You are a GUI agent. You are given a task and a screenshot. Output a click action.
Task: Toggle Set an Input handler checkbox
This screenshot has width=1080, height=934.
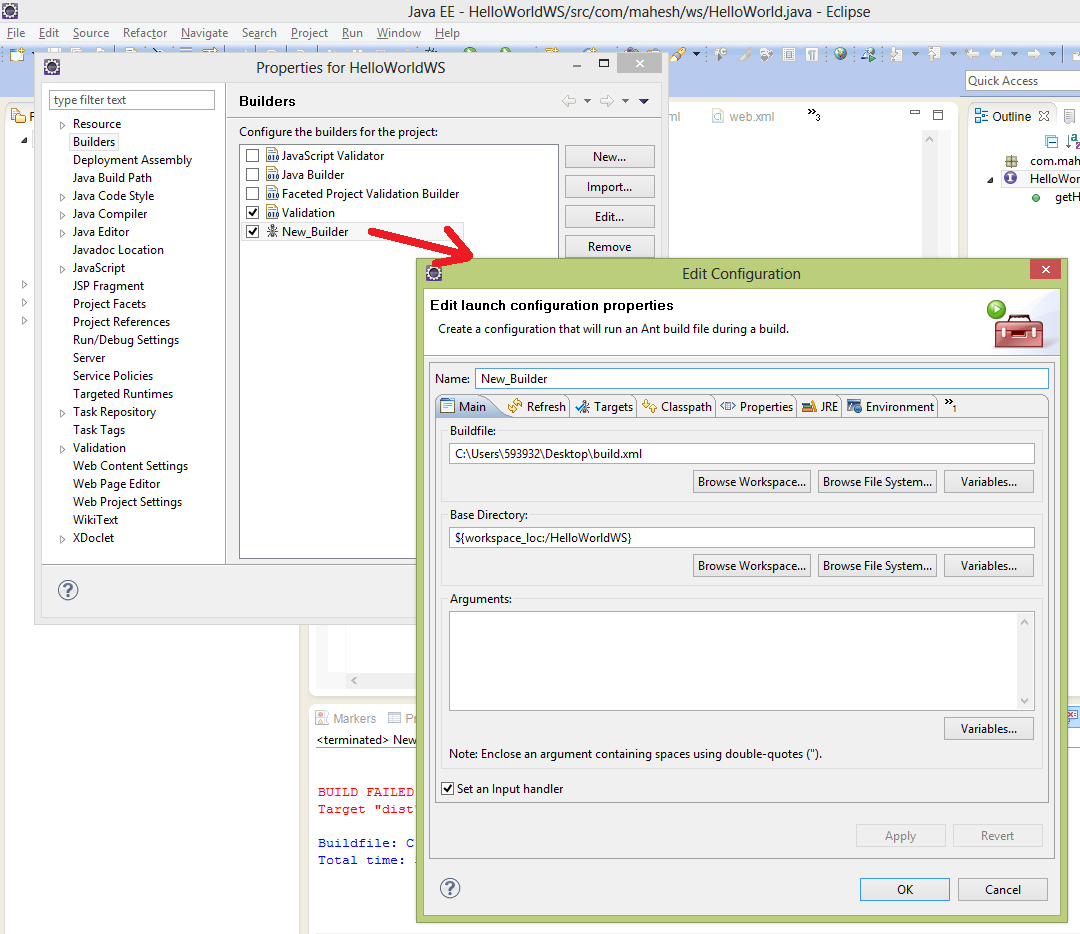click(448, 789)
